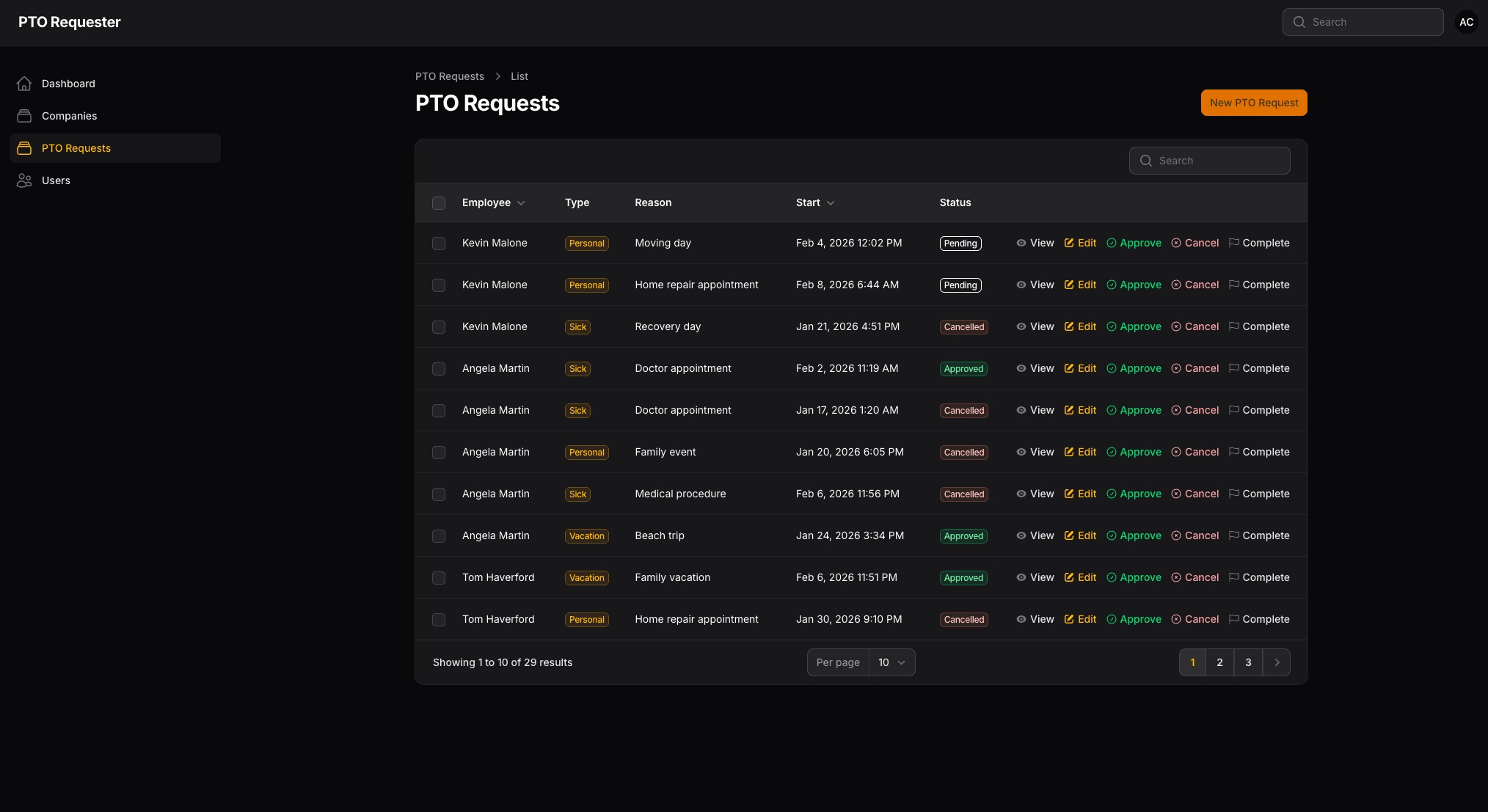Image resolution: width=1488 pixels, height=812 pixels.
Task: Select the checkbox on Kevin Malone's Recovery day row
Action: coord(439,327)
